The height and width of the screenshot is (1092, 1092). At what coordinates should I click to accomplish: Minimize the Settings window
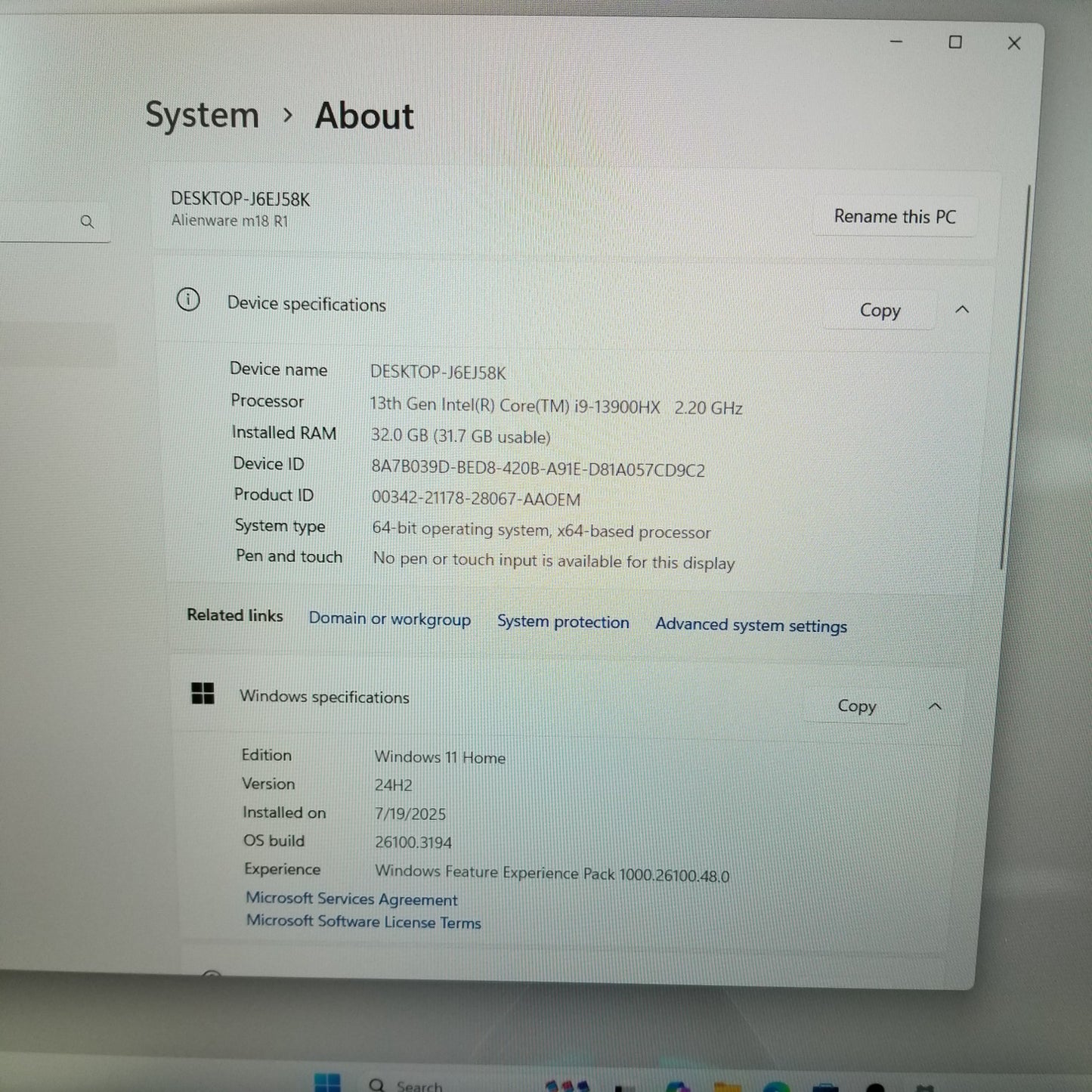click(896, 42)
